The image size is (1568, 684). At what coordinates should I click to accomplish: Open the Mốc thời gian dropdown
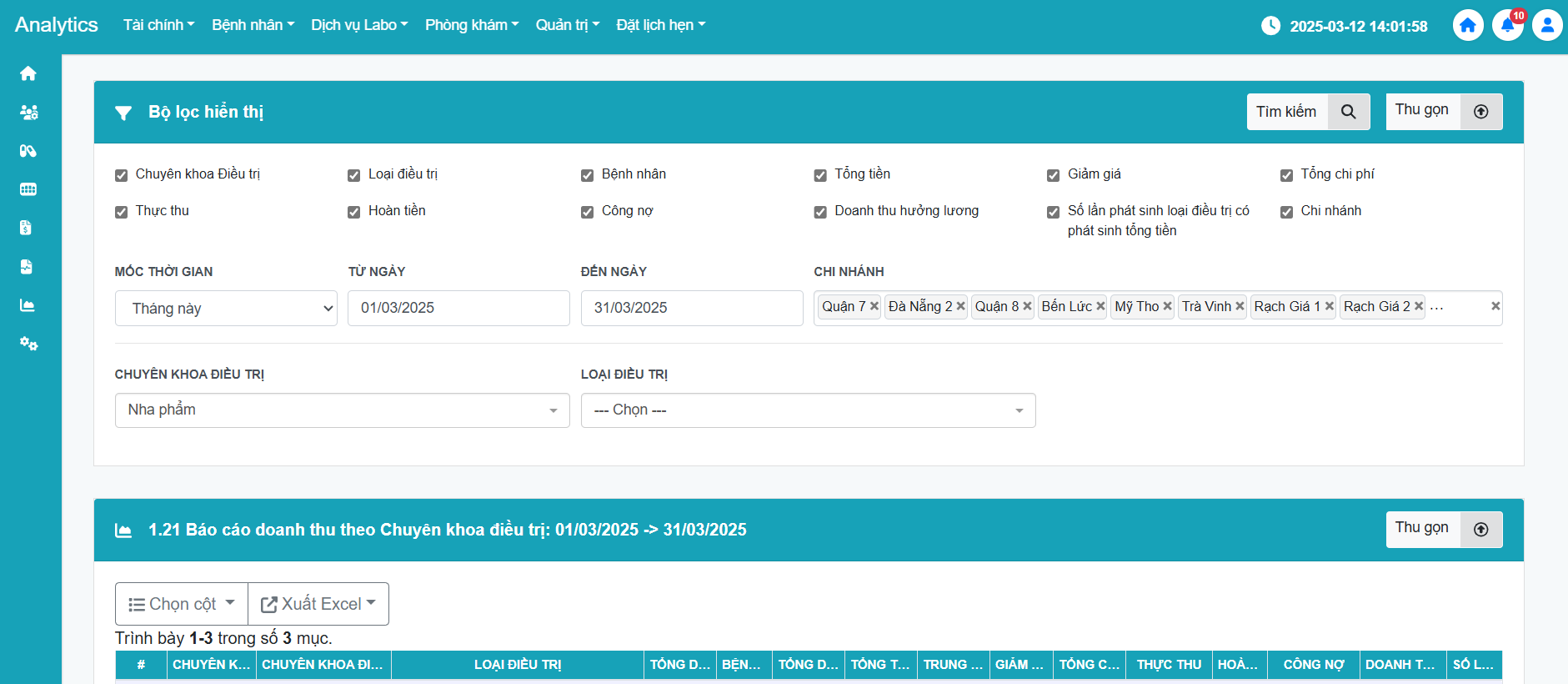click(x=226, y=309)
